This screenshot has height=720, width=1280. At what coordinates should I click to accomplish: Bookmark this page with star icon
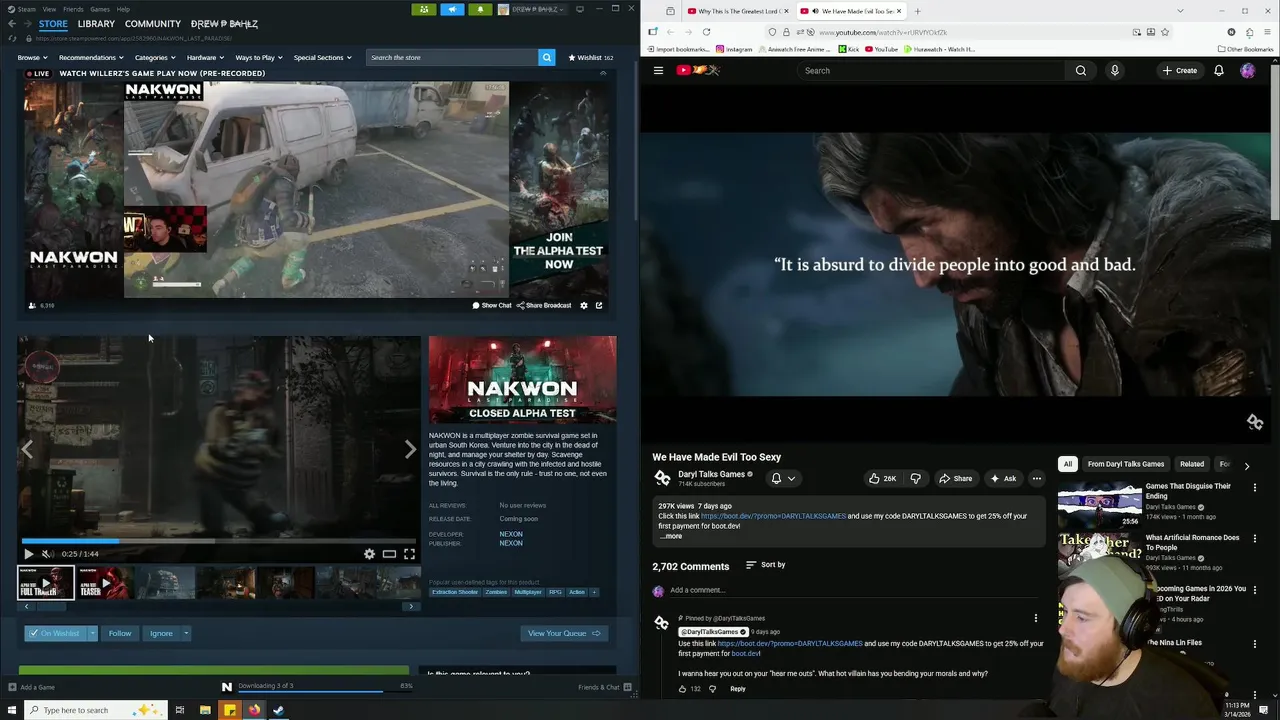click(1164, 32)
